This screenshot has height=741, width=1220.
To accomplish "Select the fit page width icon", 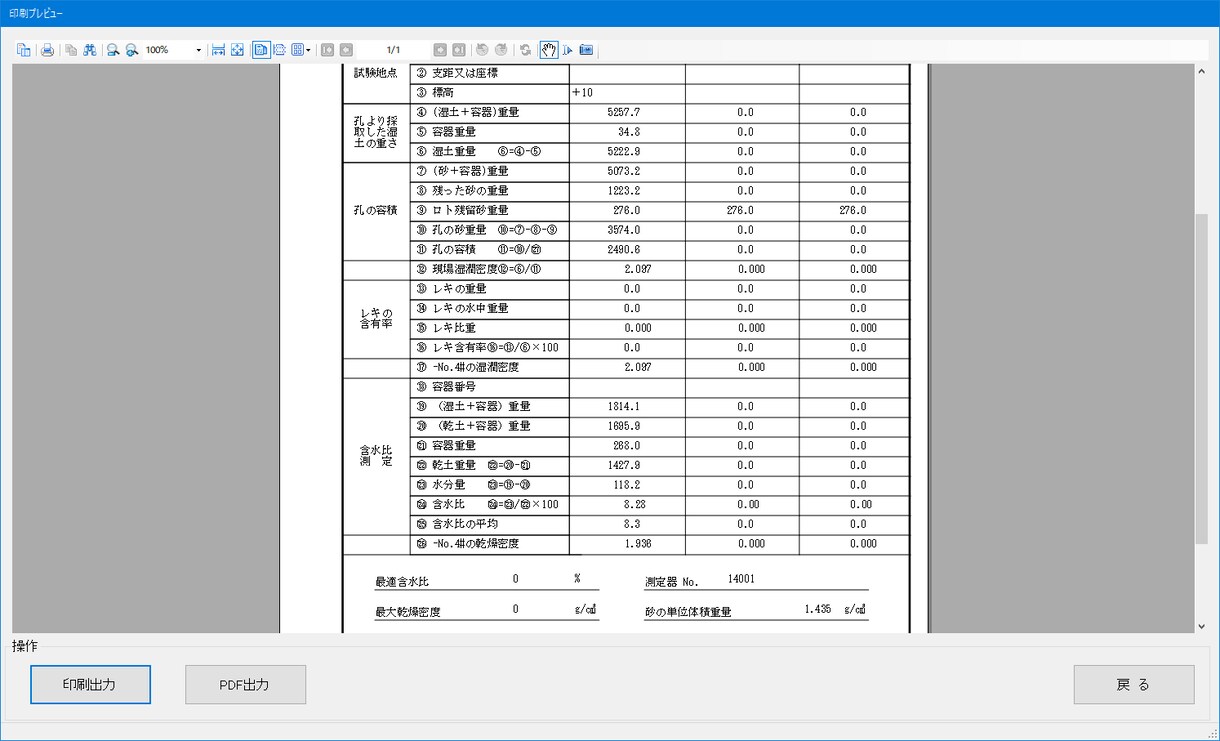I will [218, 50].
